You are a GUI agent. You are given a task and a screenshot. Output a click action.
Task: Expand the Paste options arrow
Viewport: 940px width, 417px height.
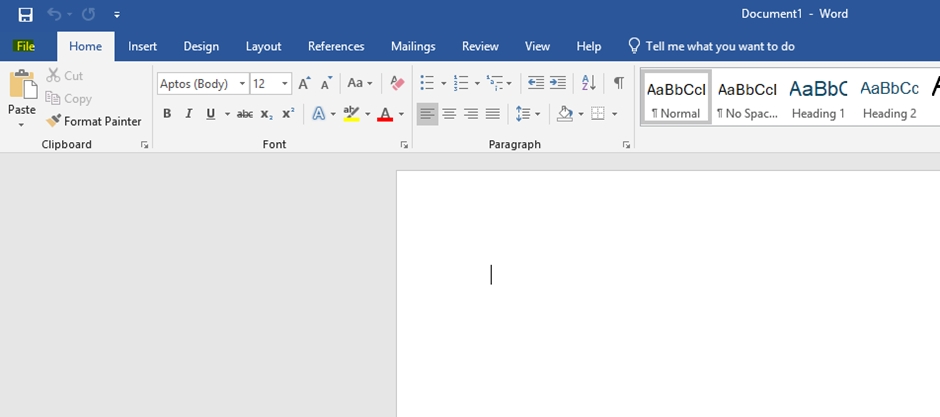(x=21, y=126)
